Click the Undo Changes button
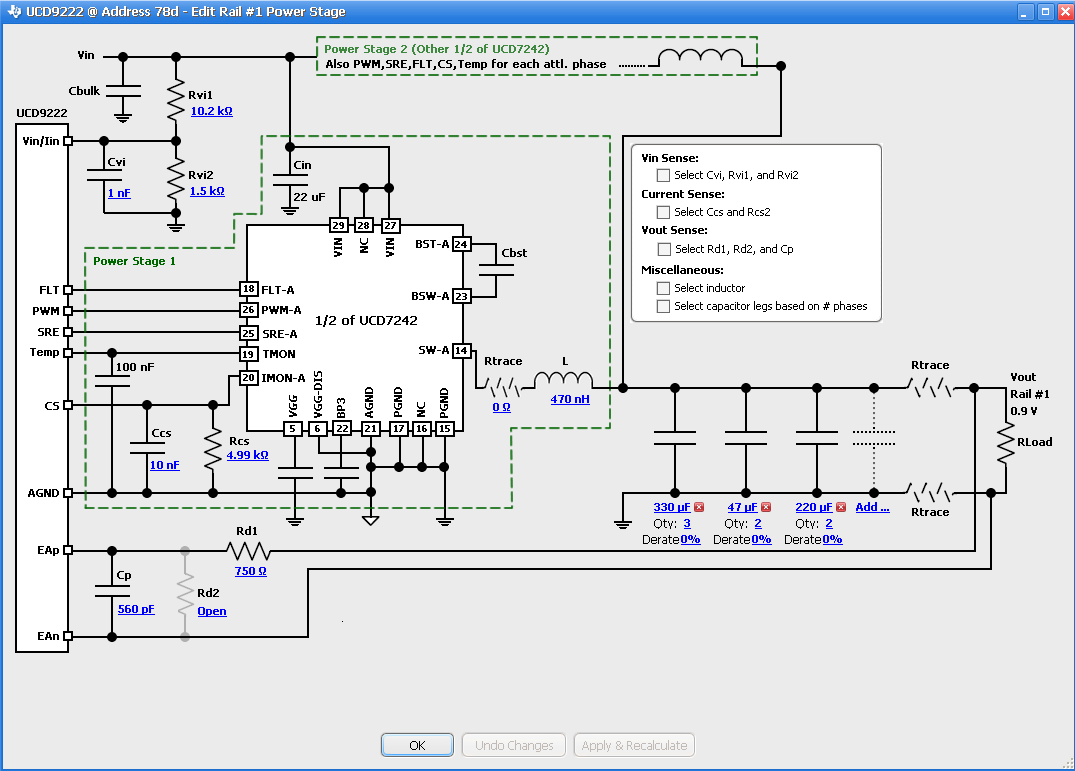Viewport: 1075px width, 771px height. click(x=513, y=744)
